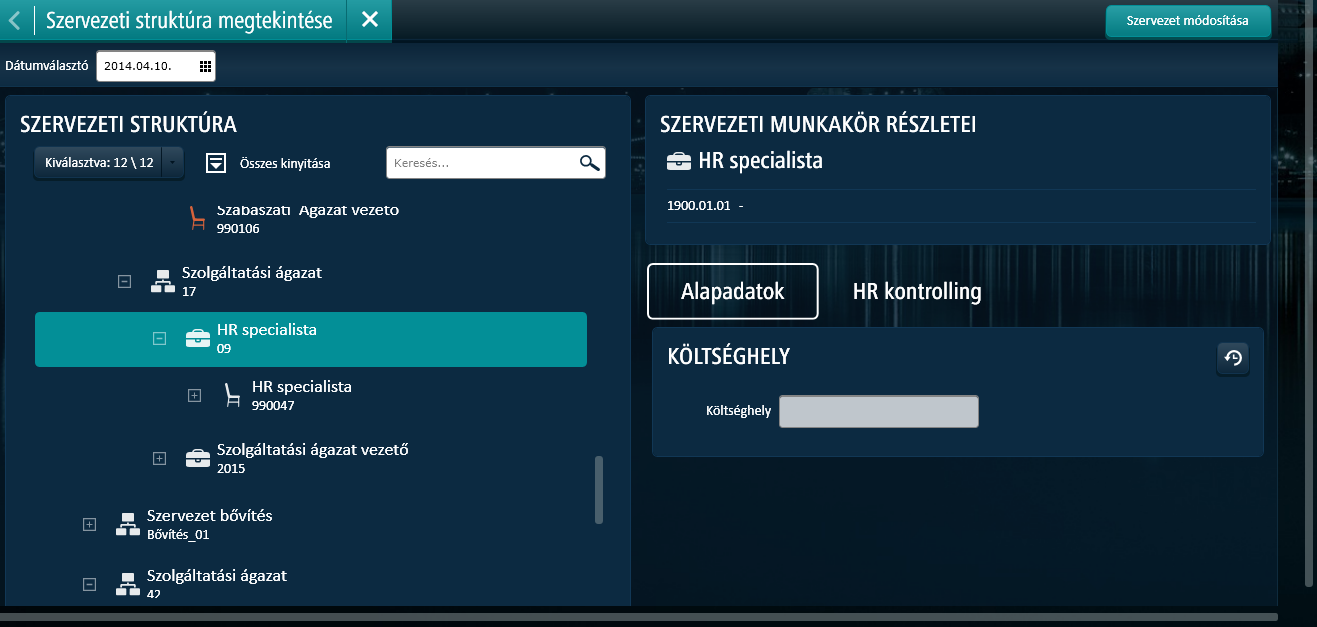Screen dimensions: 1317x627
Task: Collapse the Szolgáltatási ágazat 17 node
Action: point(124,282)
